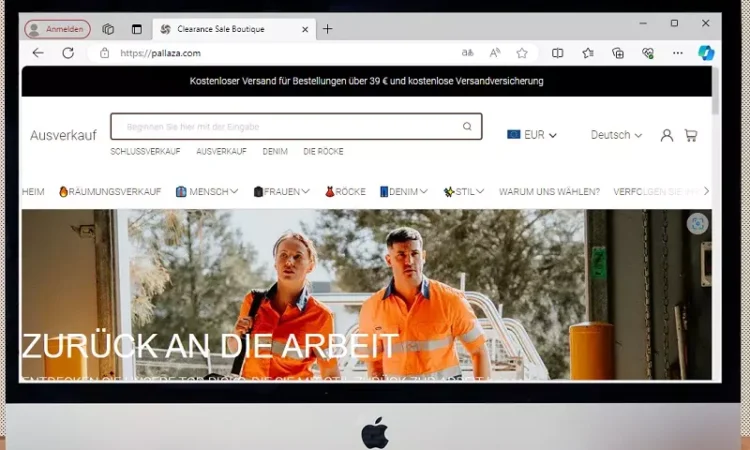Image resolution: width=750 pixels, height=450 pixels.
Task: Add page to favorites star
Action: pyautogui.click(x=522, y=53)
